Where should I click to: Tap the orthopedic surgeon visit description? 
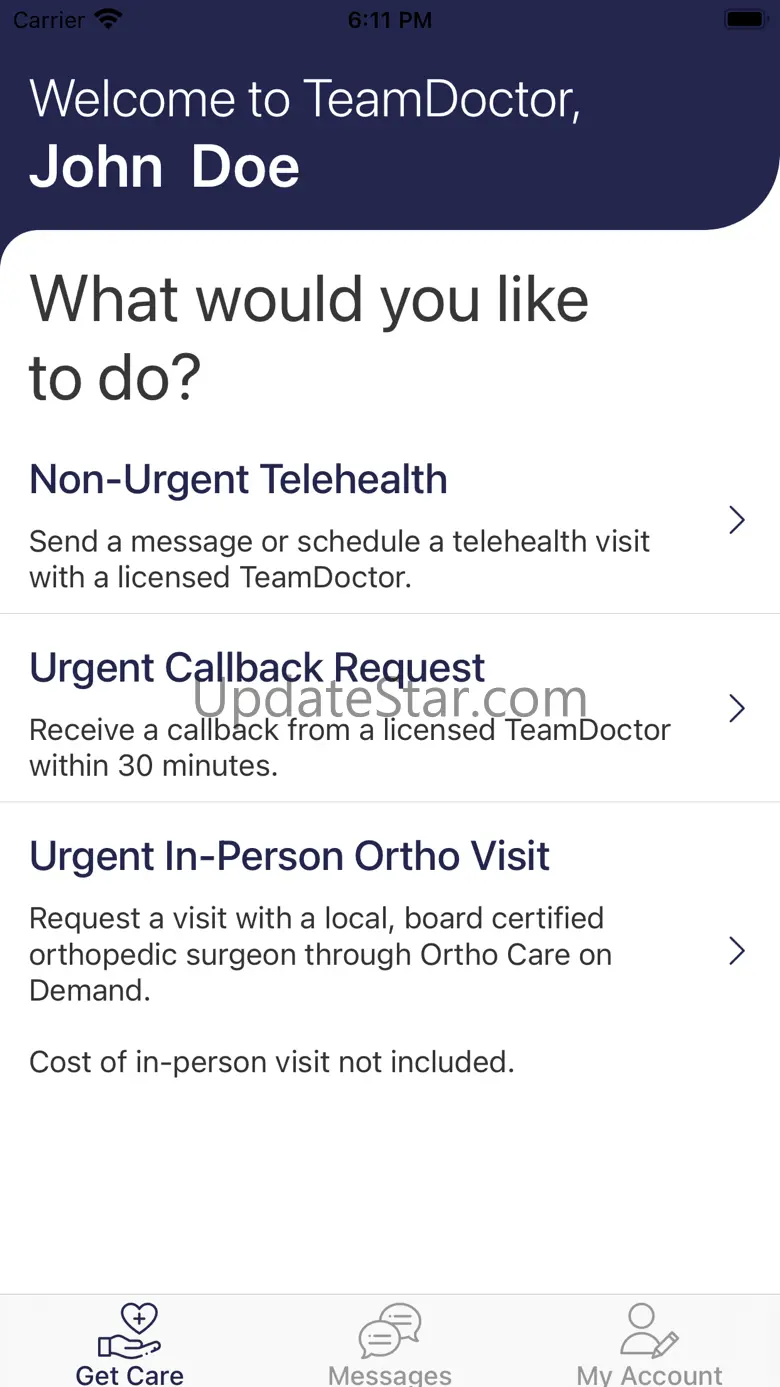pos(320,954)
